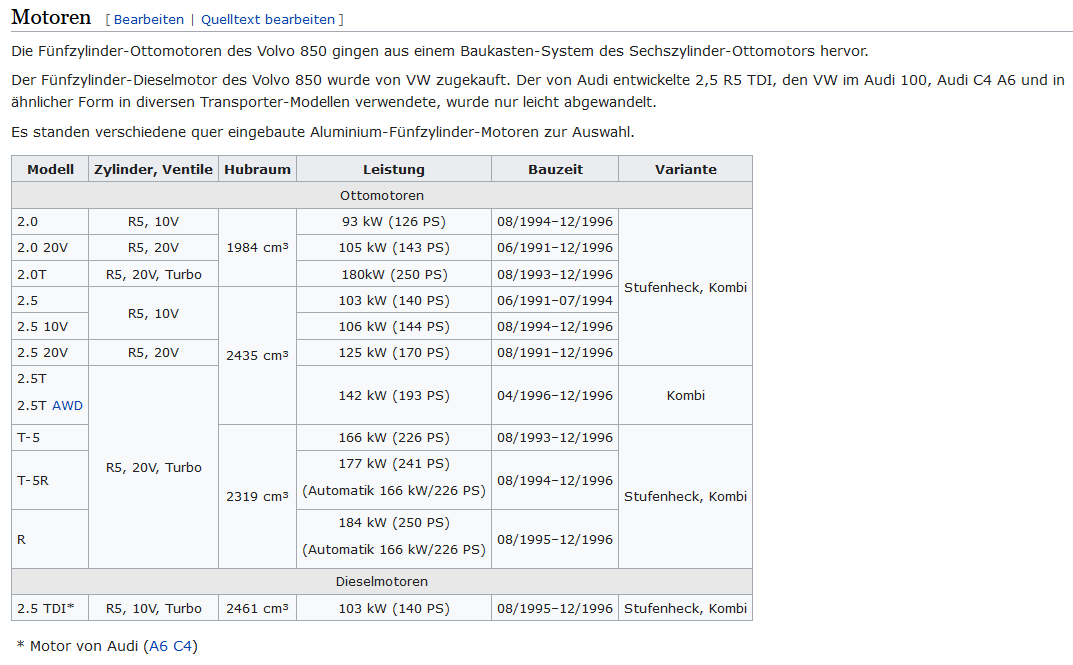1073x665 pixels.
Task: Select the Zylinder, Ventile column header
Action: pos(153,169)
